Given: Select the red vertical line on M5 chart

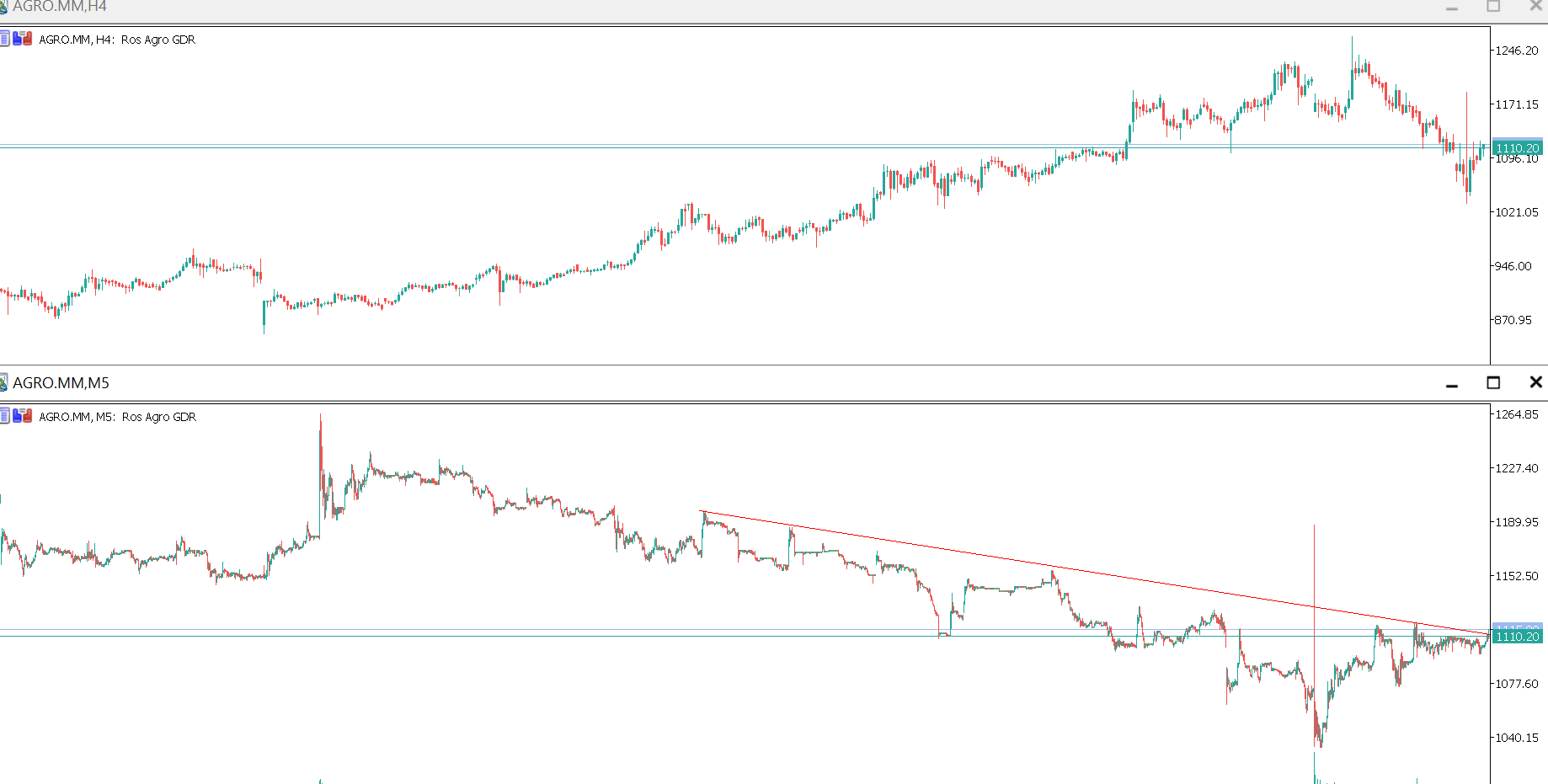Looking at the screenshot, I should 1314,556.
